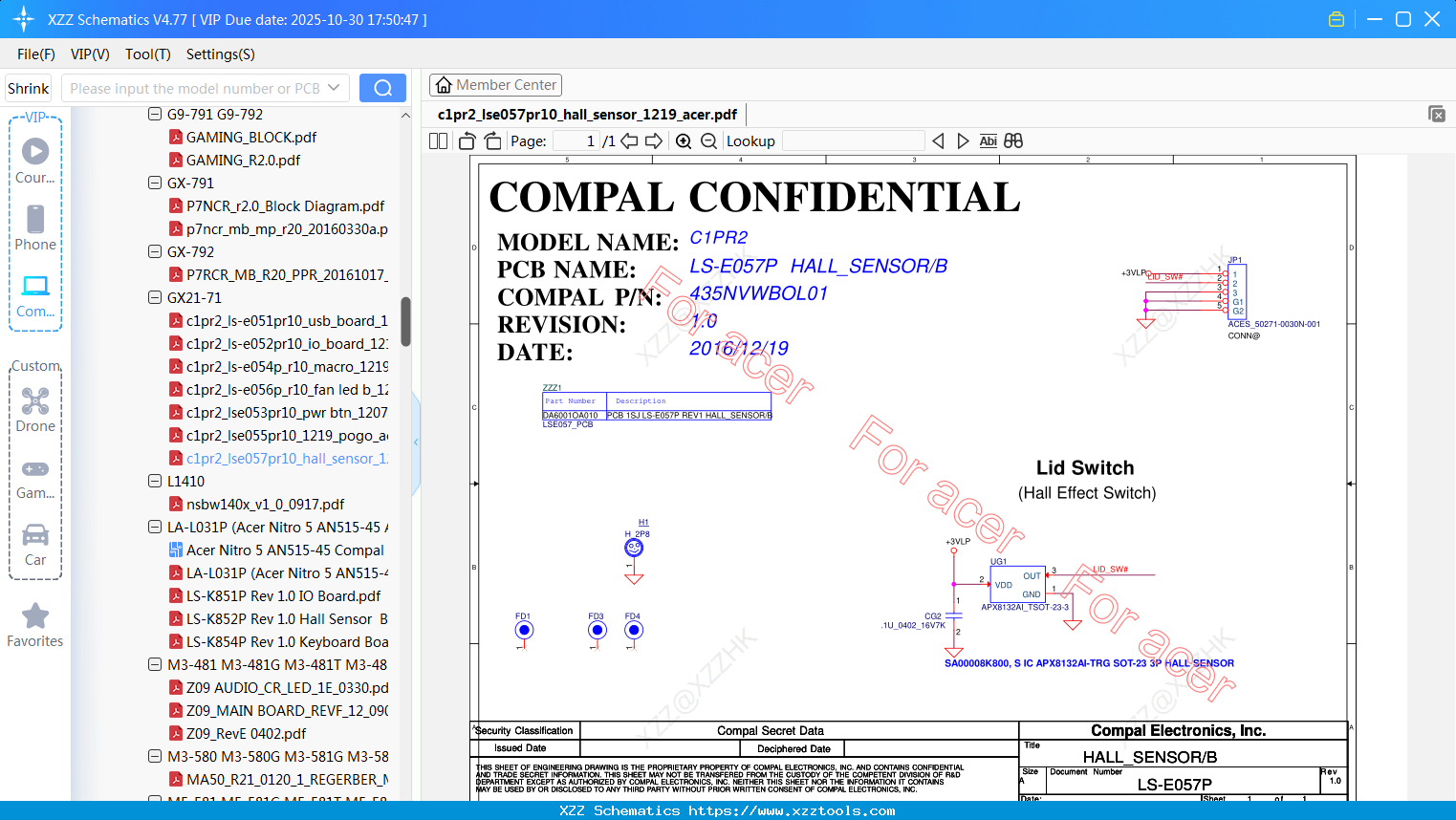Toggle the Abi whole-word match option

coord(988,141)
